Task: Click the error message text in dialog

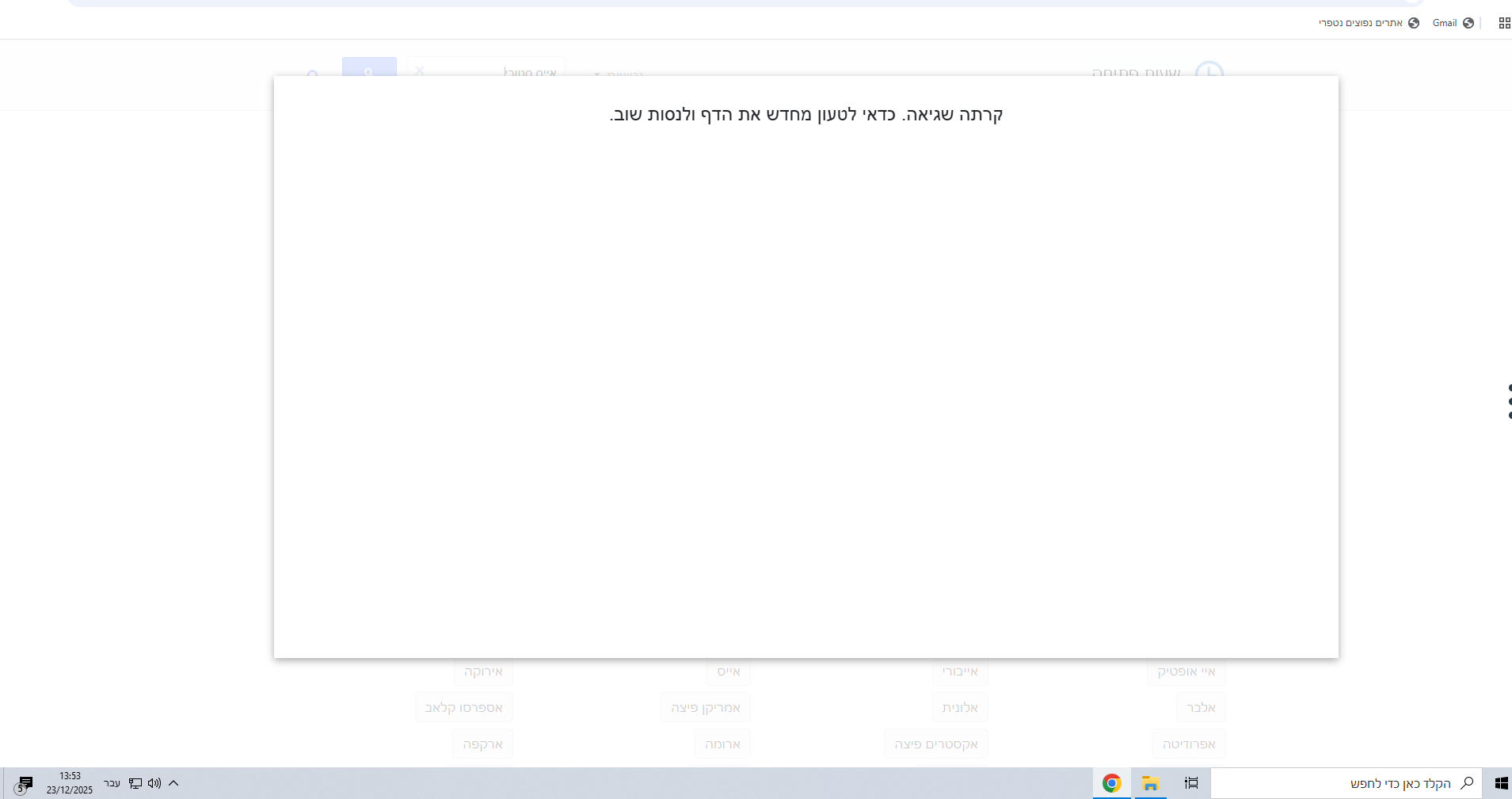Action: pos(806,115)
